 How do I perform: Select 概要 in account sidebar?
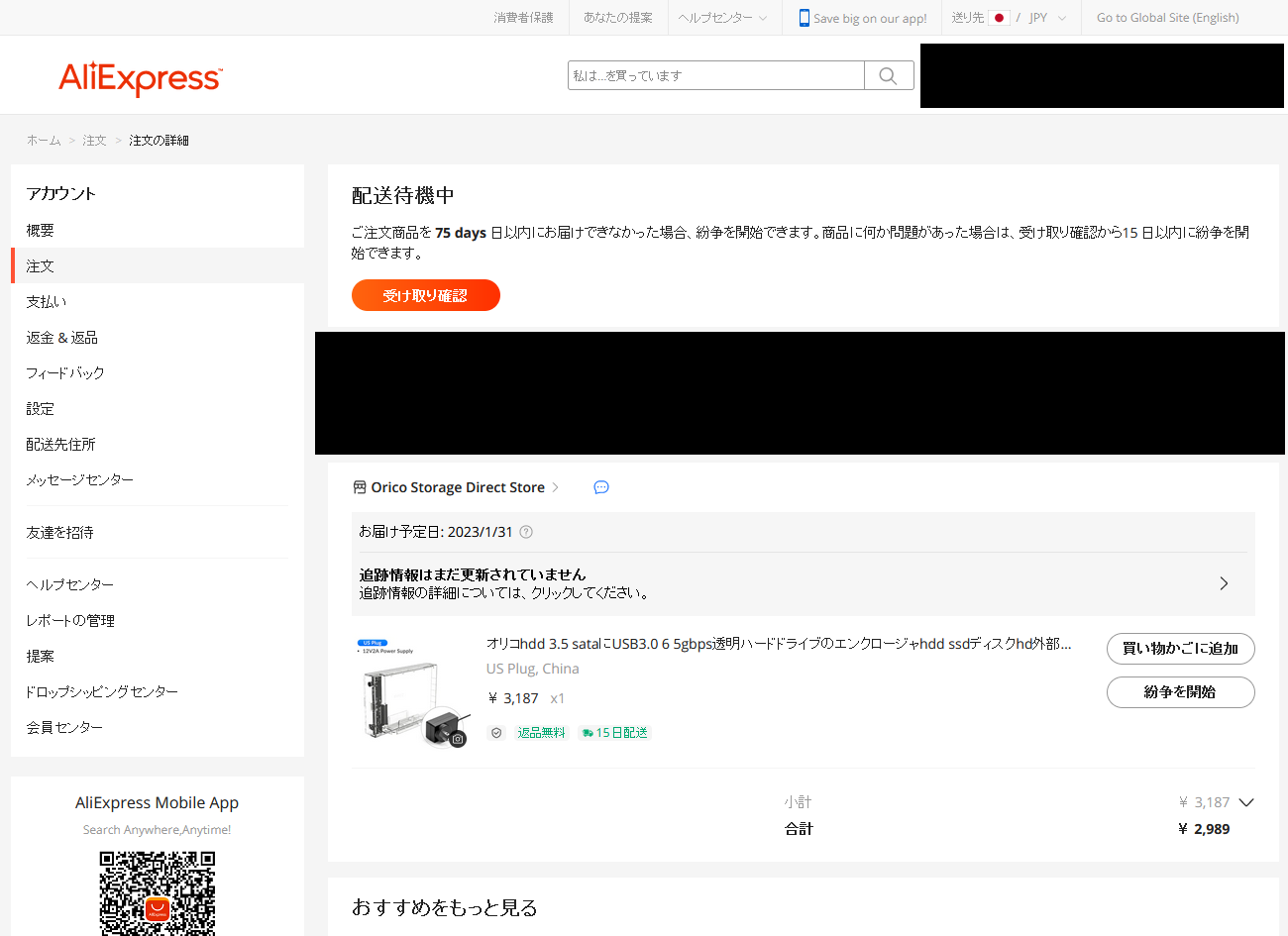pyautogui.click(x=158, y=230)
